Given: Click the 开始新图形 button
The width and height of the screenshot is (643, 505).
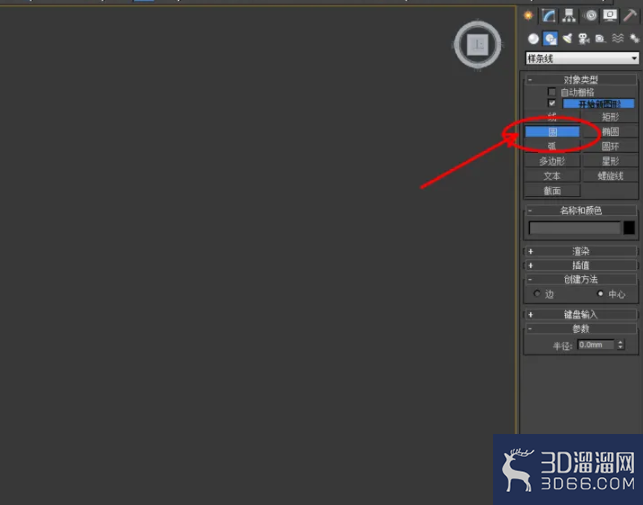Looking at the screenshot, I should pyautogui.click(x=599, y=104).
